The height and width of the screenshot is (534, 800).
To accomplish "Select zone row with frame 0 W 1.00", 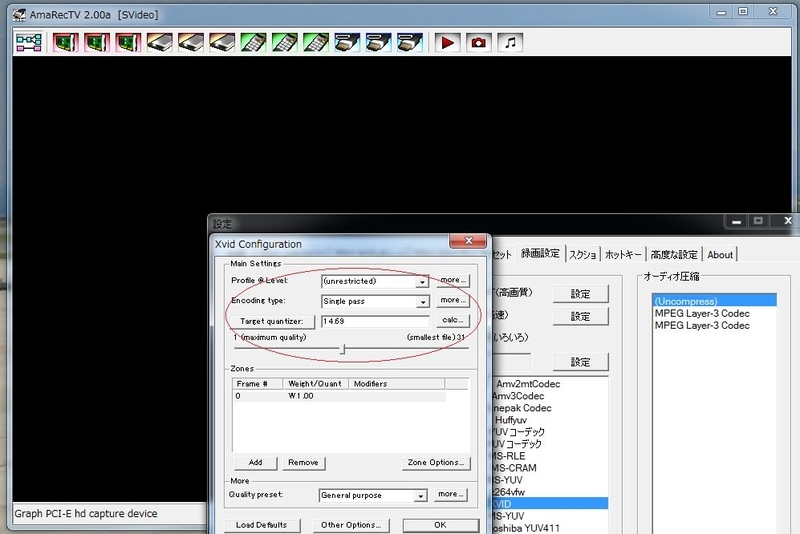I will coord(339,396).
